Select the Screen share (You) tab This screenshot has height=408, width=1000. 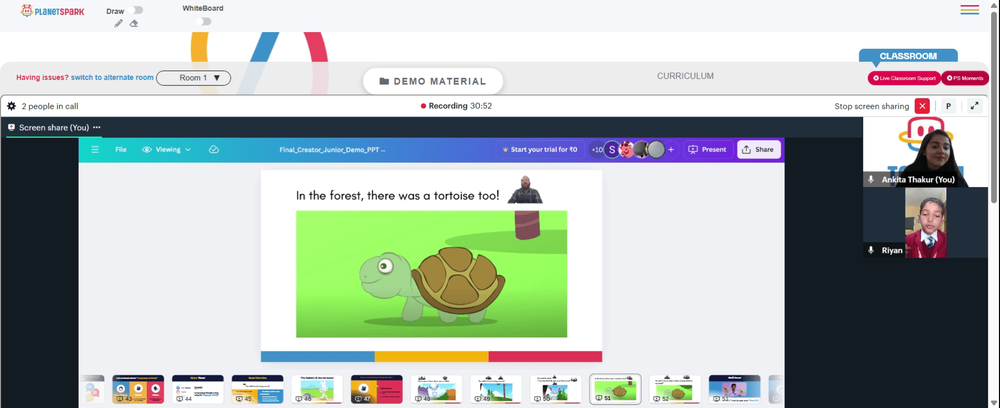pyautogui.click(x=54, y=128)
